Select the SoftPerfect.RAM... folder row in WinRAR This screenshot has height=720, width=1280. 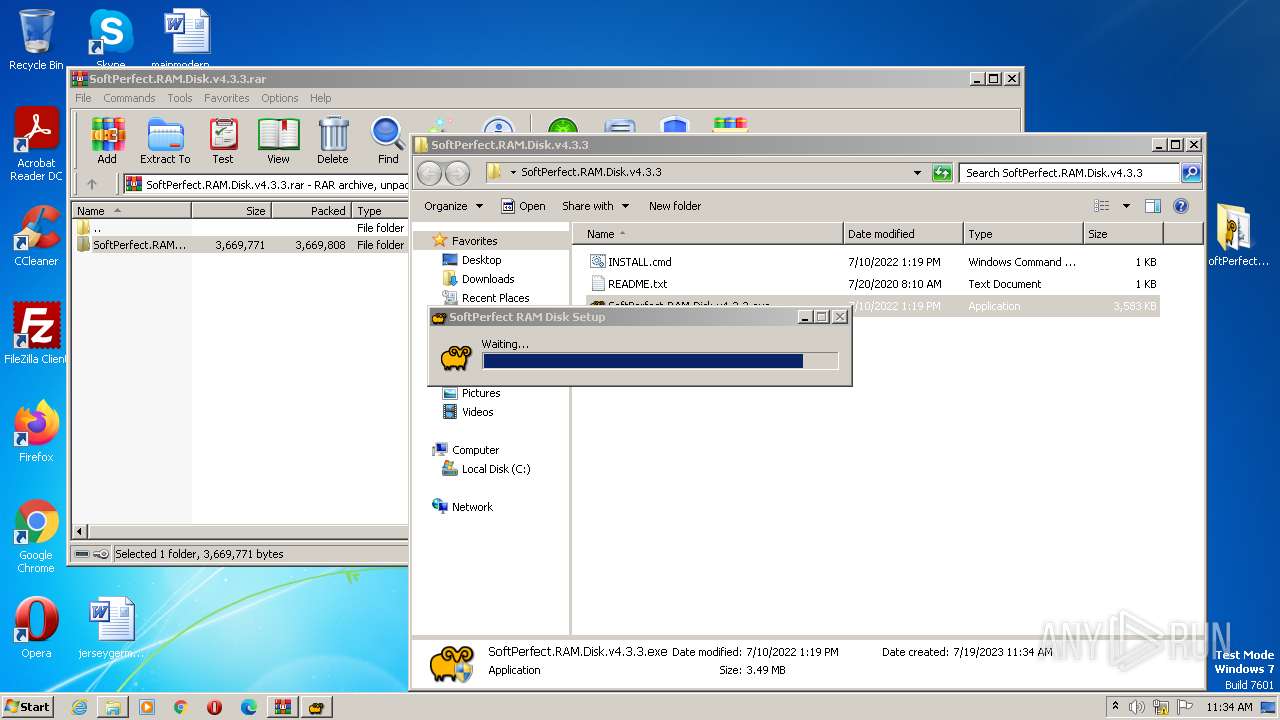tap(240, 245)
